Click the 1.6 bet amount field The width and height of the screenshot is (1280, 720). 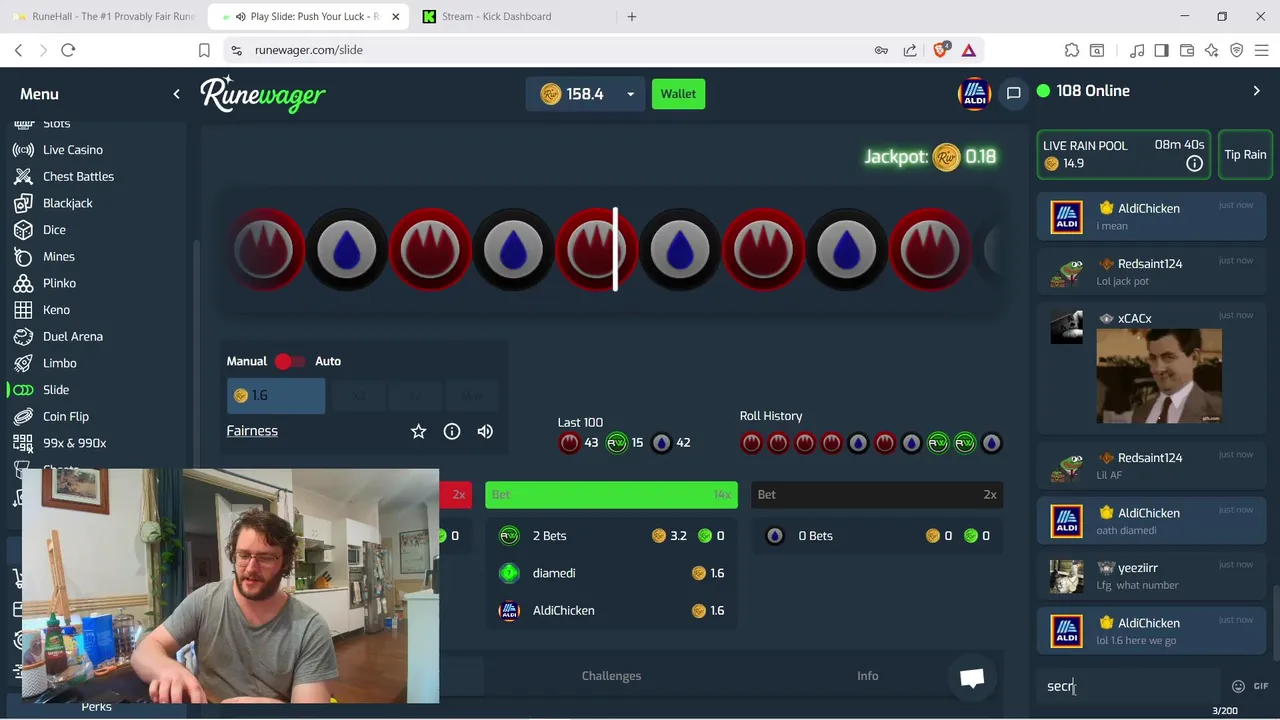tap(276, 396)
